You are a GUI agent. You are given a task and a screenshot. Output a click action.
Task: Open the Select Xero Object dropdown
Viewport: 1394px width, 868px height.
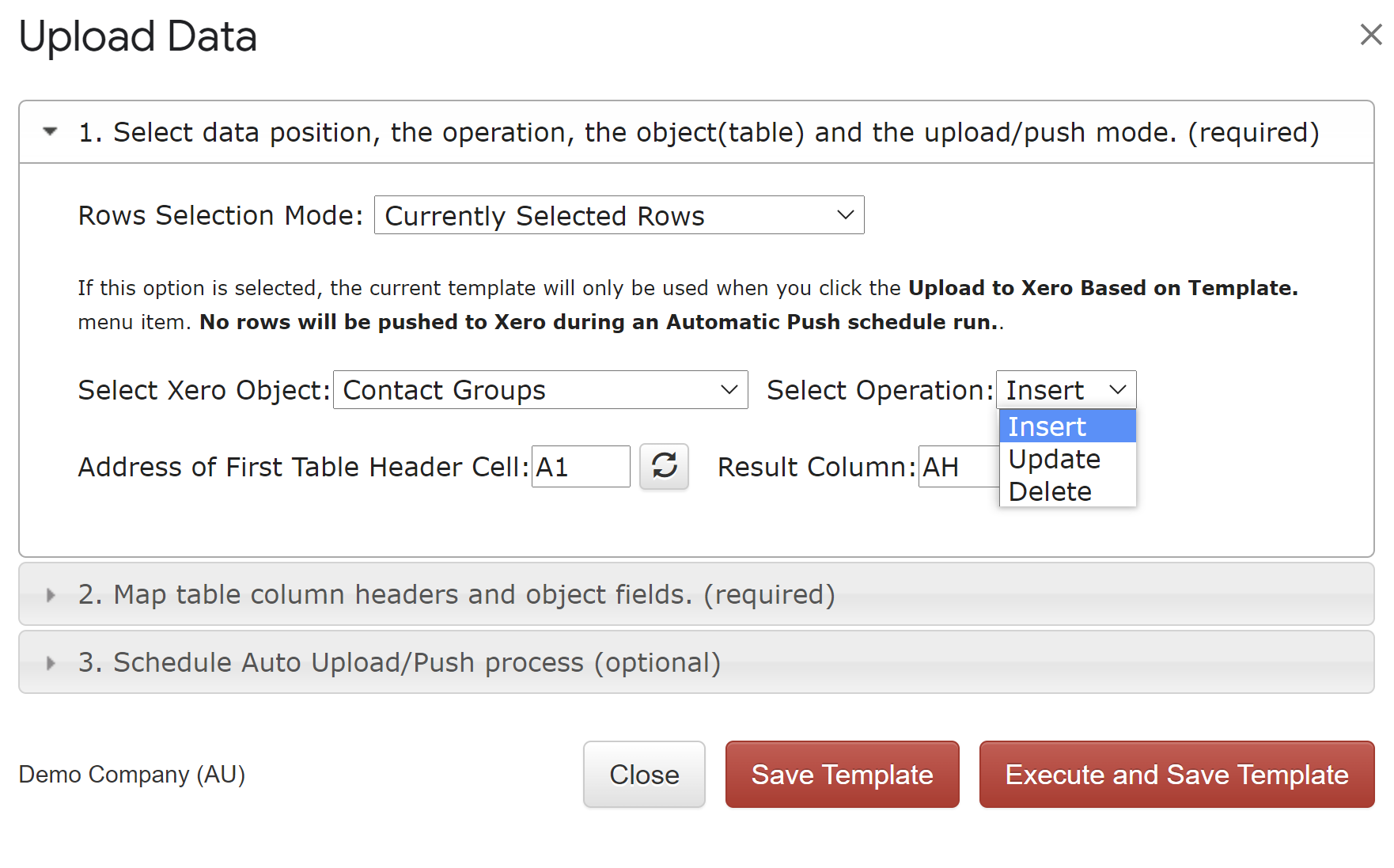540,390
